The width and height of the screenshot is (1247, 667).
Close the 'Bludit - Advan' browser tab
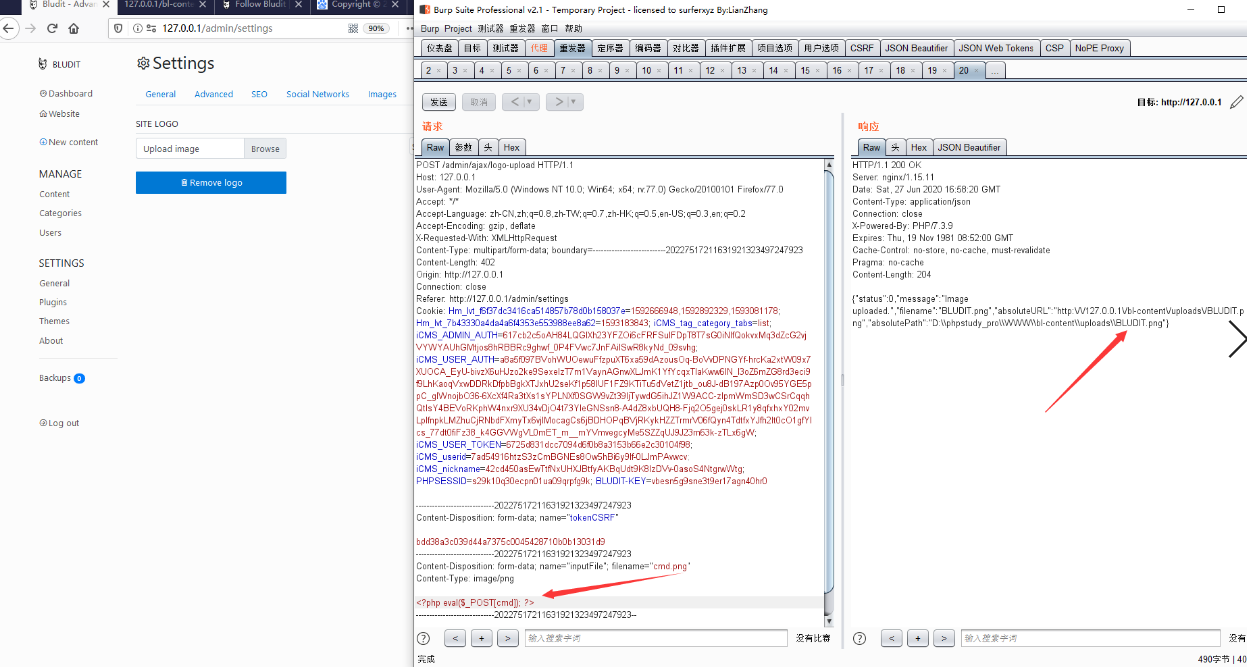point(107,5)
